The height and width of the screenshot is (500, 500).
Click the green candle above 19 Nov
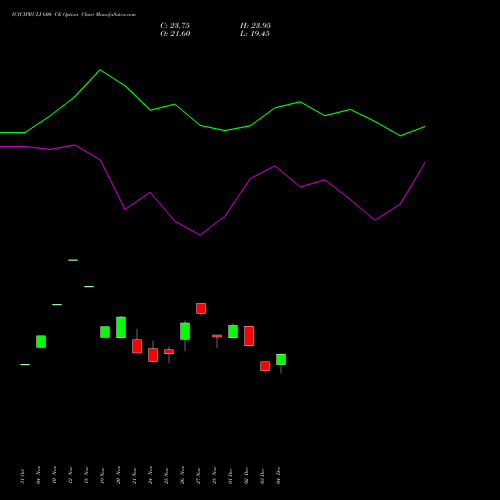[x=105, y=332]
